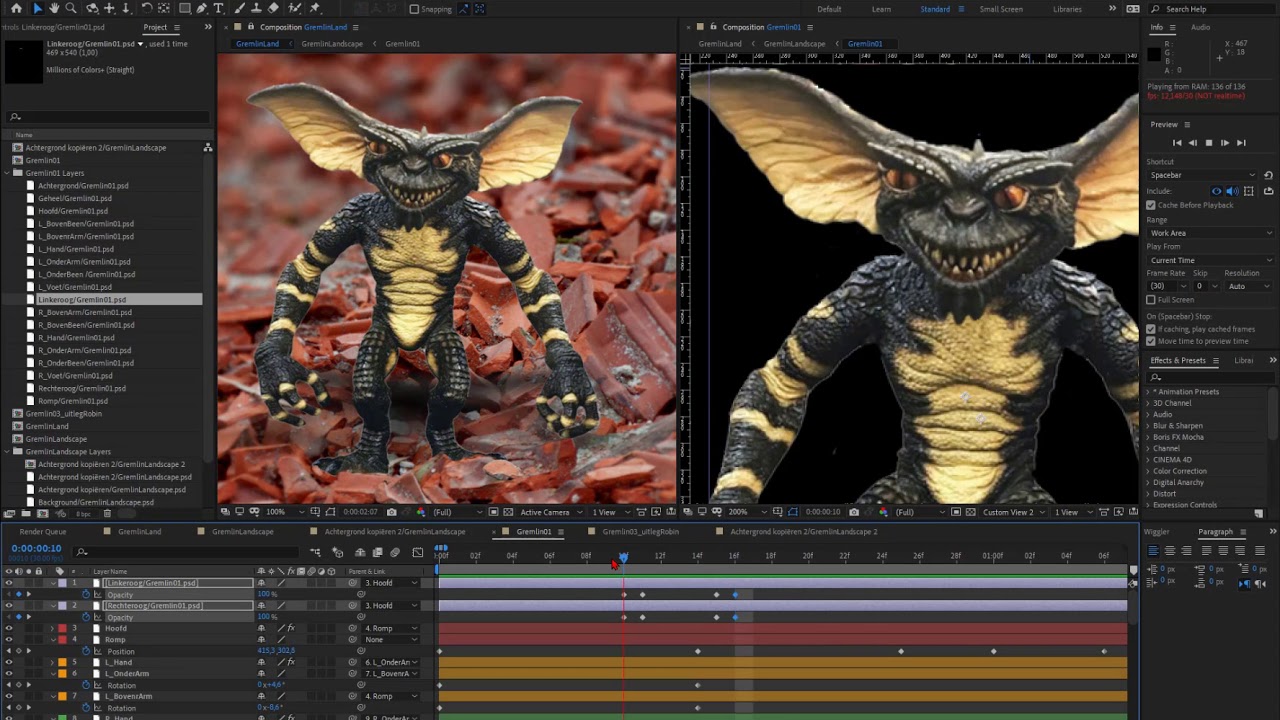The image size is (1280, 720).
Task: Expand the Hoofd layer properties
Action: (x=53, y=628)
